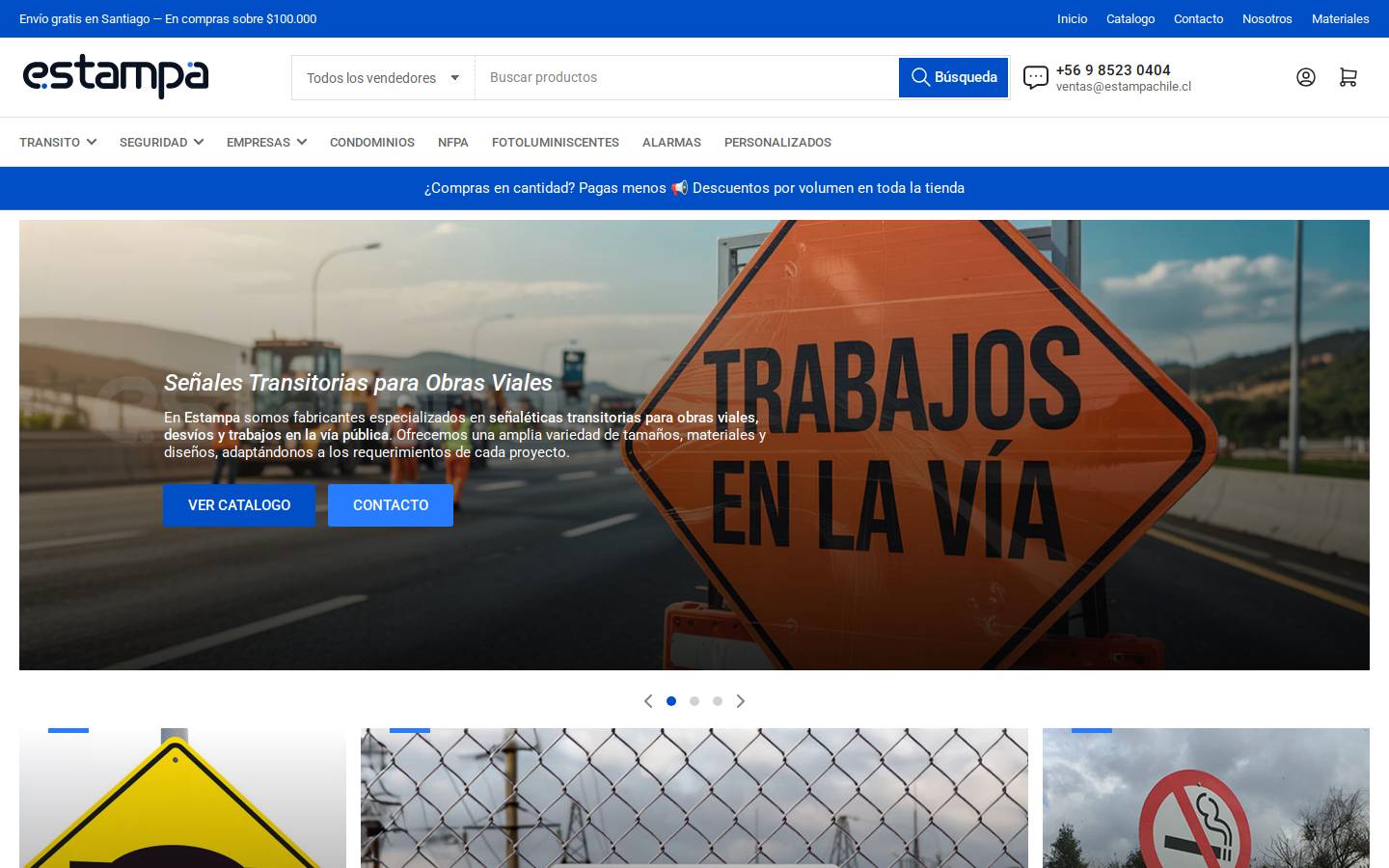
Task: Open the chain-link fence thumbnail
Action: click(694, 798)
